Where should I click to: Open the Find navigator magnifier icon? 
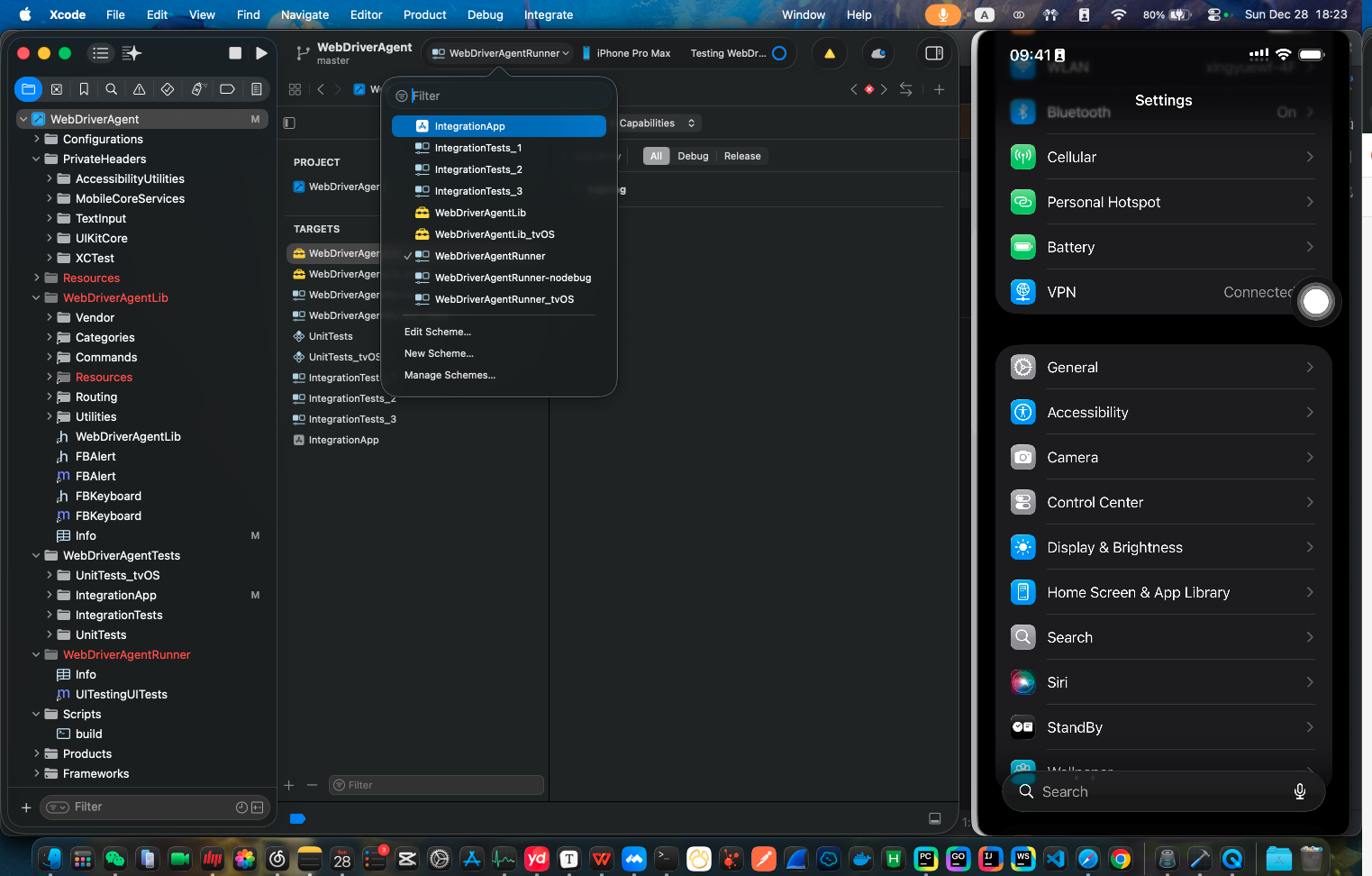point(112,89)
